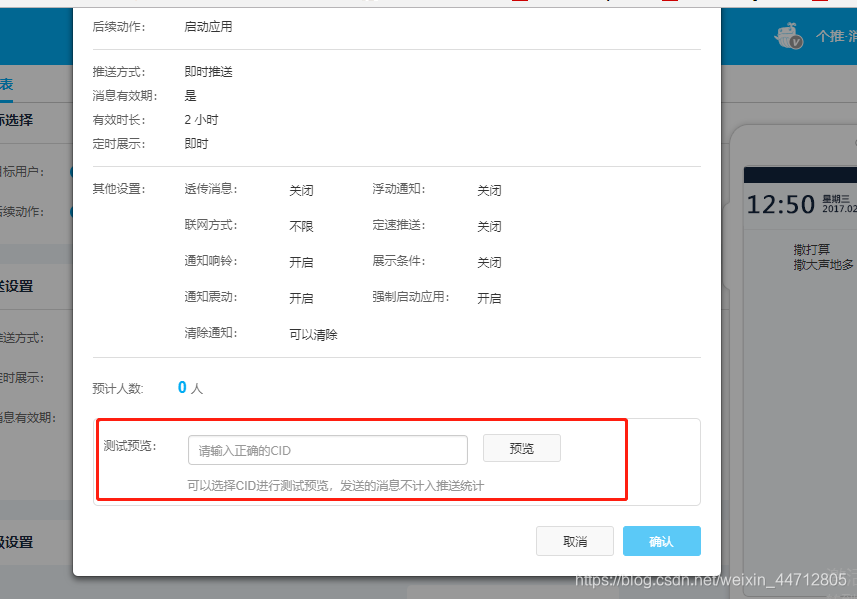The image size is (857, 599).
Task: Click the estimated user count '0'
Action: point(182,387)
